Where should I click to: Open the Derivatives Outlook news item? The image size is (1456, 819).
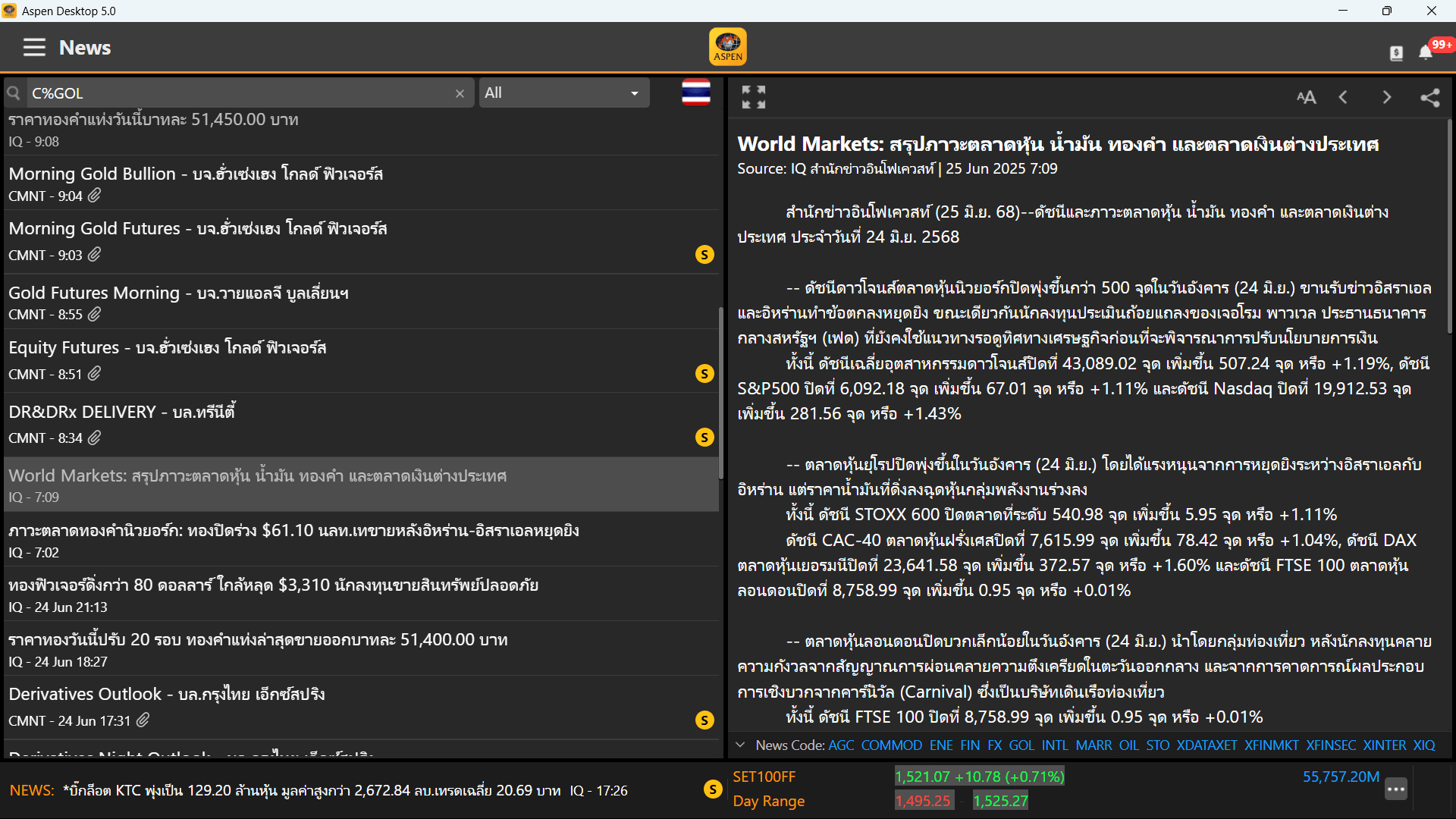click(x=361, y=707)
